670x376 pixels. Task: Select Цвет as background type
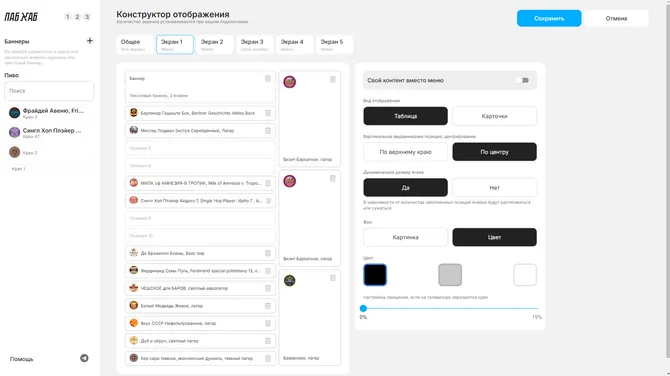[x=494, y=237]
